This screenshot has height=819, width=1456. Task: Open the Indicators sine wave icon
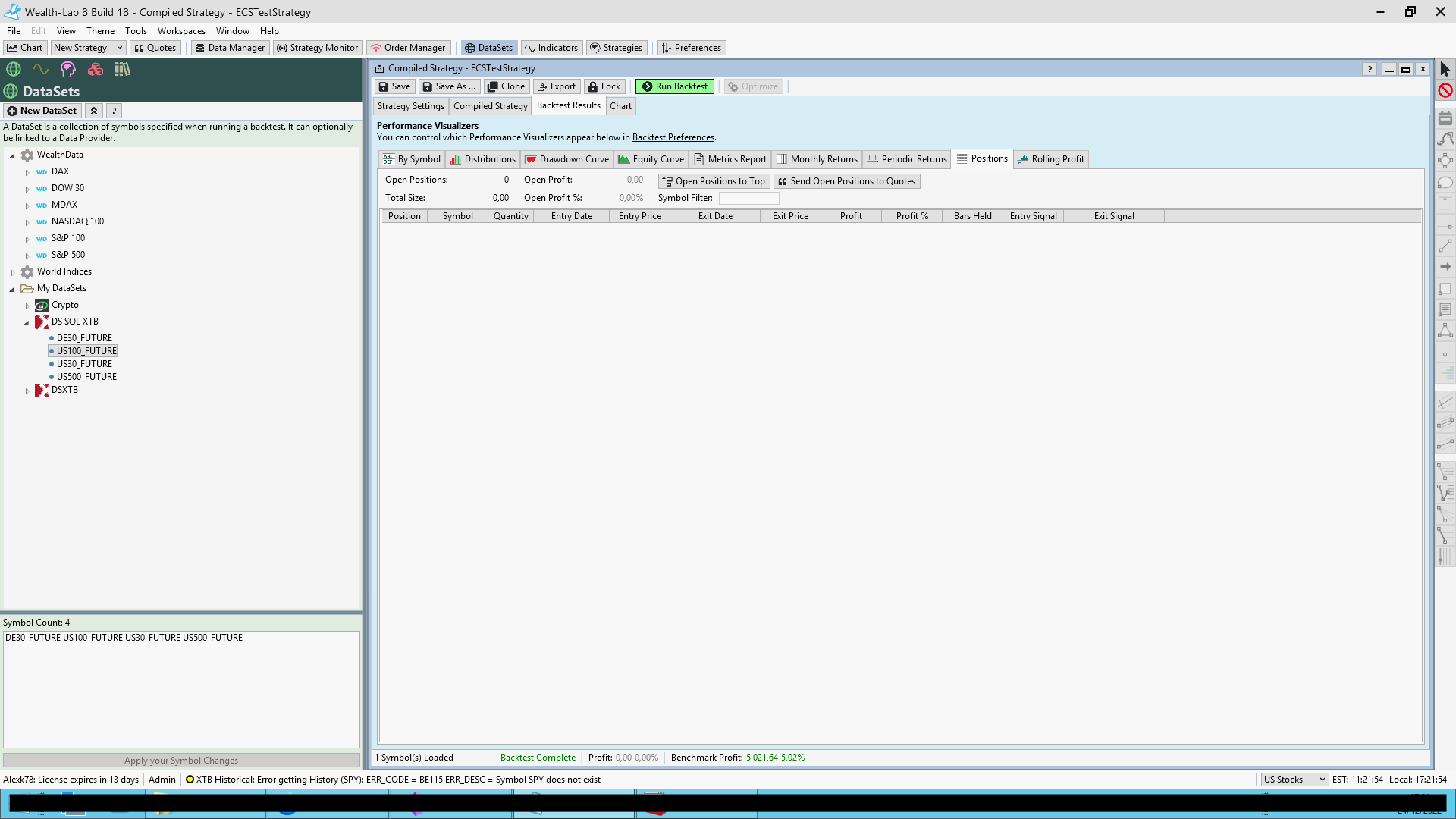click(x=41, y=69)
